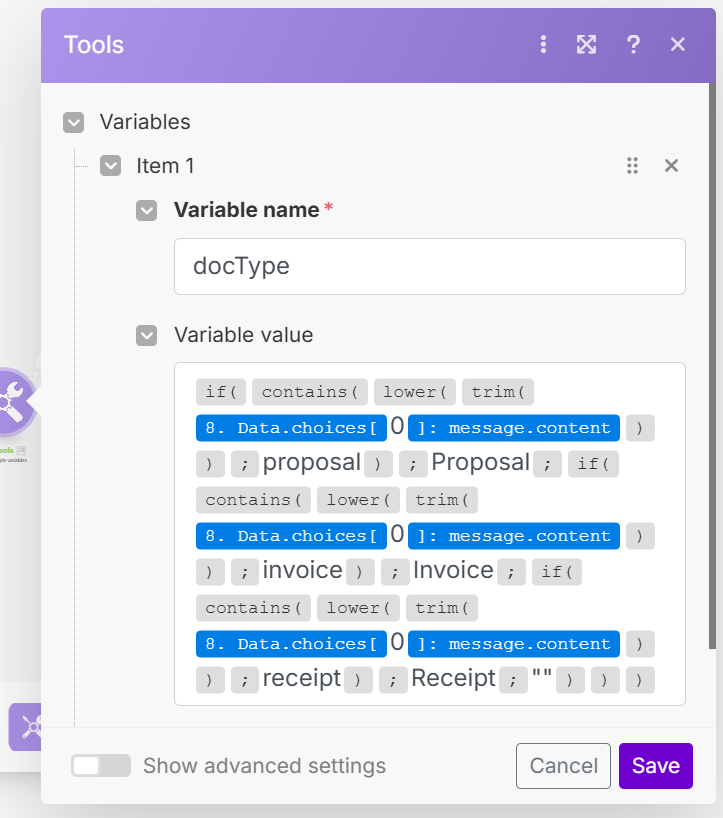The image size is (723, 818).
Task: Expand Tools dialog to full screen
Action: [587, 44]
